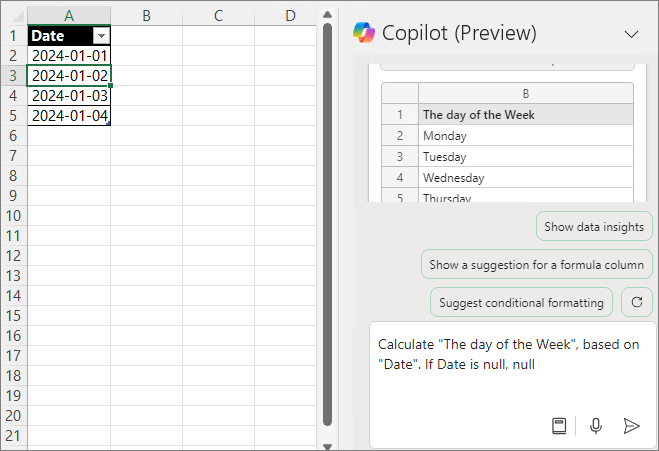Click Show data insights suggestion
The height and width of the screenshot is (451, 659).
[594, 227]
